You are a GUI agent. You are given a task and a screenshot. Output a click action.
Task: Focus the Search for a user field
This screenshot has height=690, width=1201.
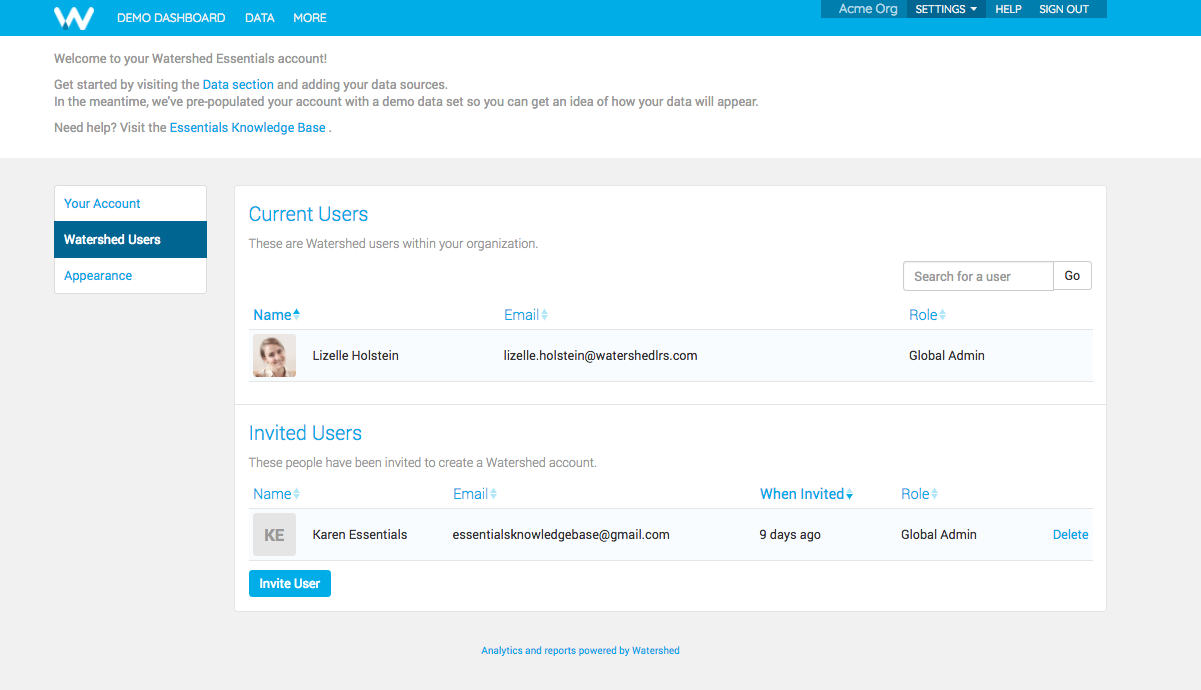[x=978, y=276]
